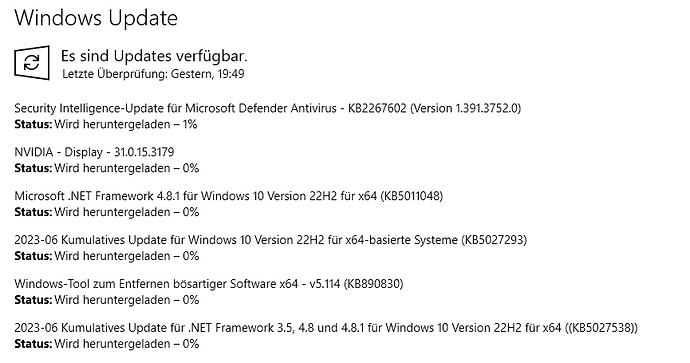Click the 'Version 1.391.3752.0' text
690x363 pixels.
[x=466, y=108]
